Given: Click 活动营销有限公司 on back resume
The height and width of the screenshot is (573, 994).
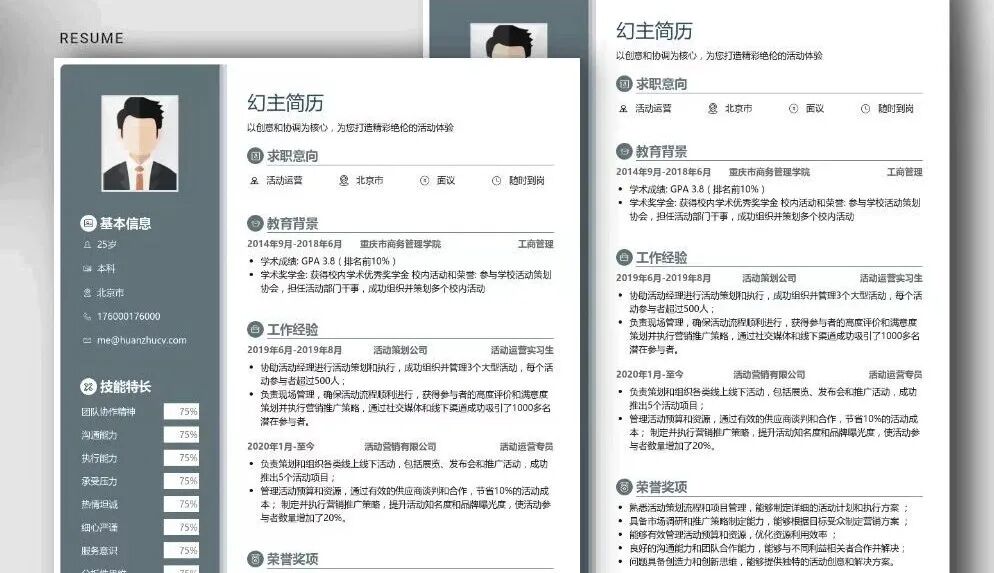Looking at the screenshot, I should tap(769, 375).
